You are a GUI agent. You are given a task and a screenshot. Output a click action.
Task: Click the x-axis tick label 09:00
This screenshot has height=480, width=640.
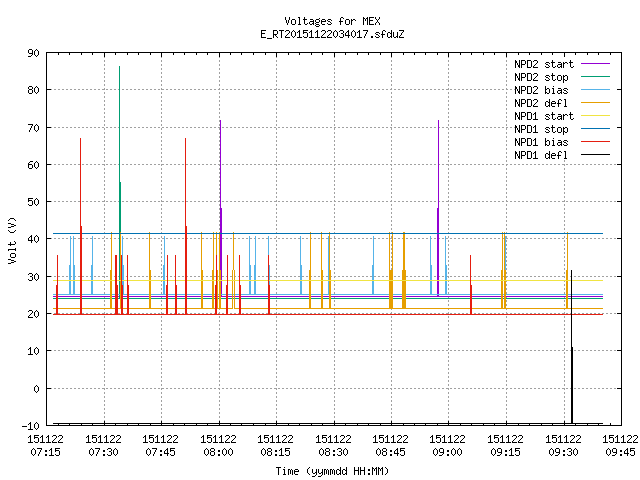pos(448,453)
